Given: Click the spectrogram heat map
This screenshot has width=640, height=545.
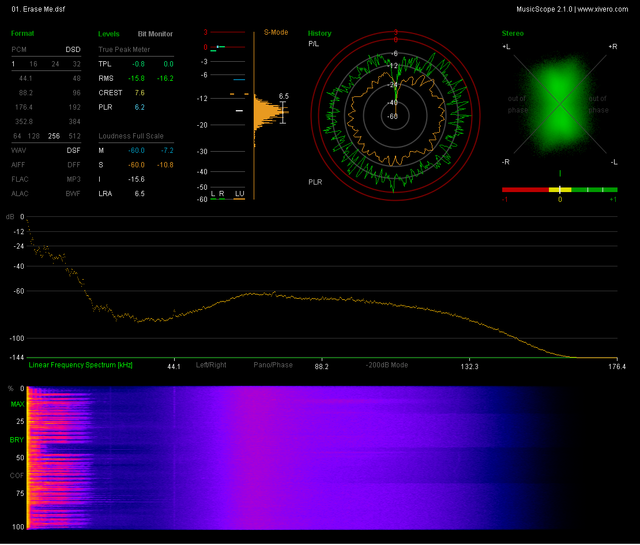Looking at the screenshot, I should coord(322,458).
